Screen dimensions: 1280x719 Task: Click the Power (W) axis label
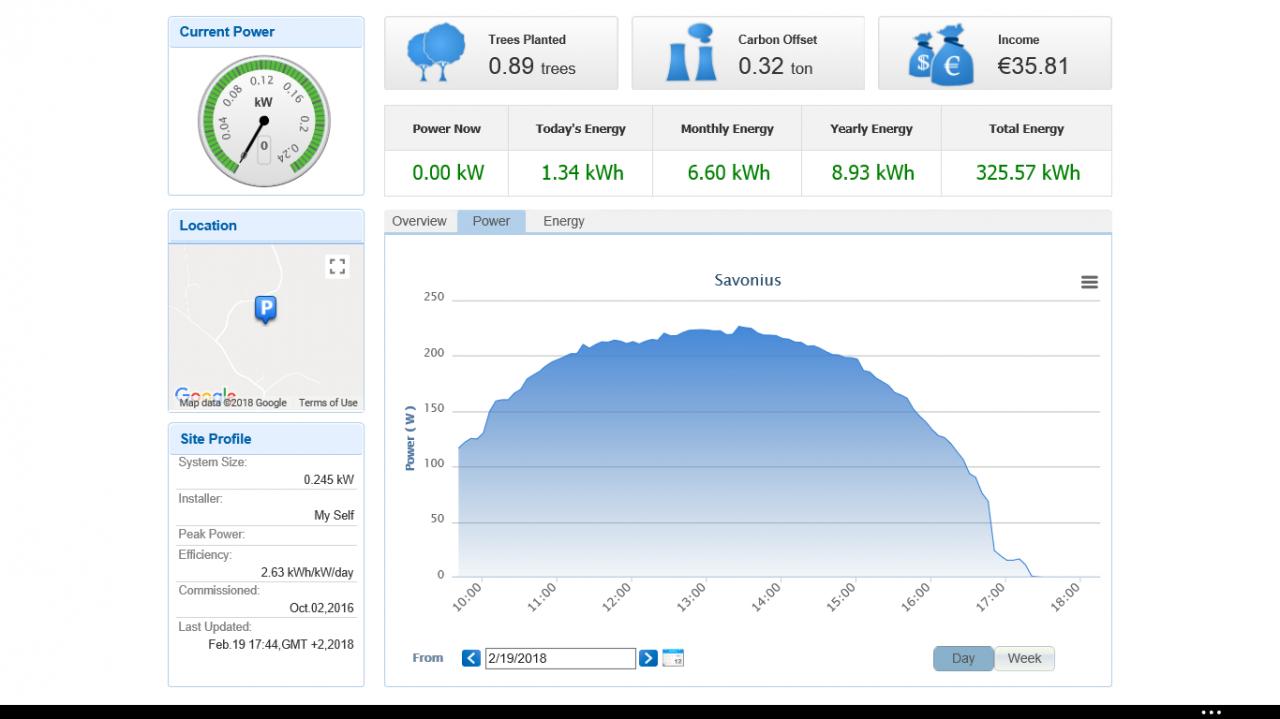click(410, 438)
